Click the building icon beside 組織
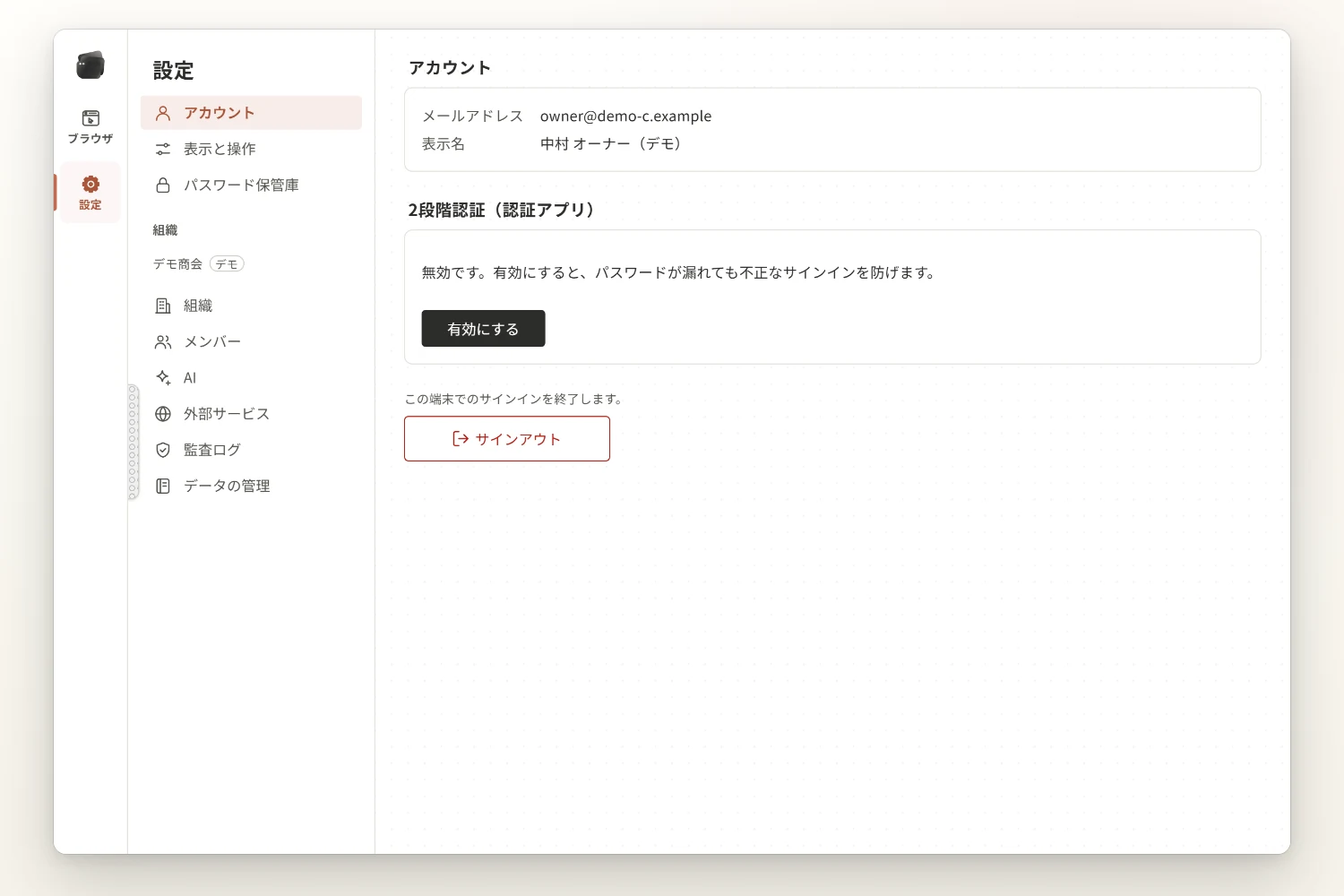This screenshot has height=896, width=1344. click(163, 306)
